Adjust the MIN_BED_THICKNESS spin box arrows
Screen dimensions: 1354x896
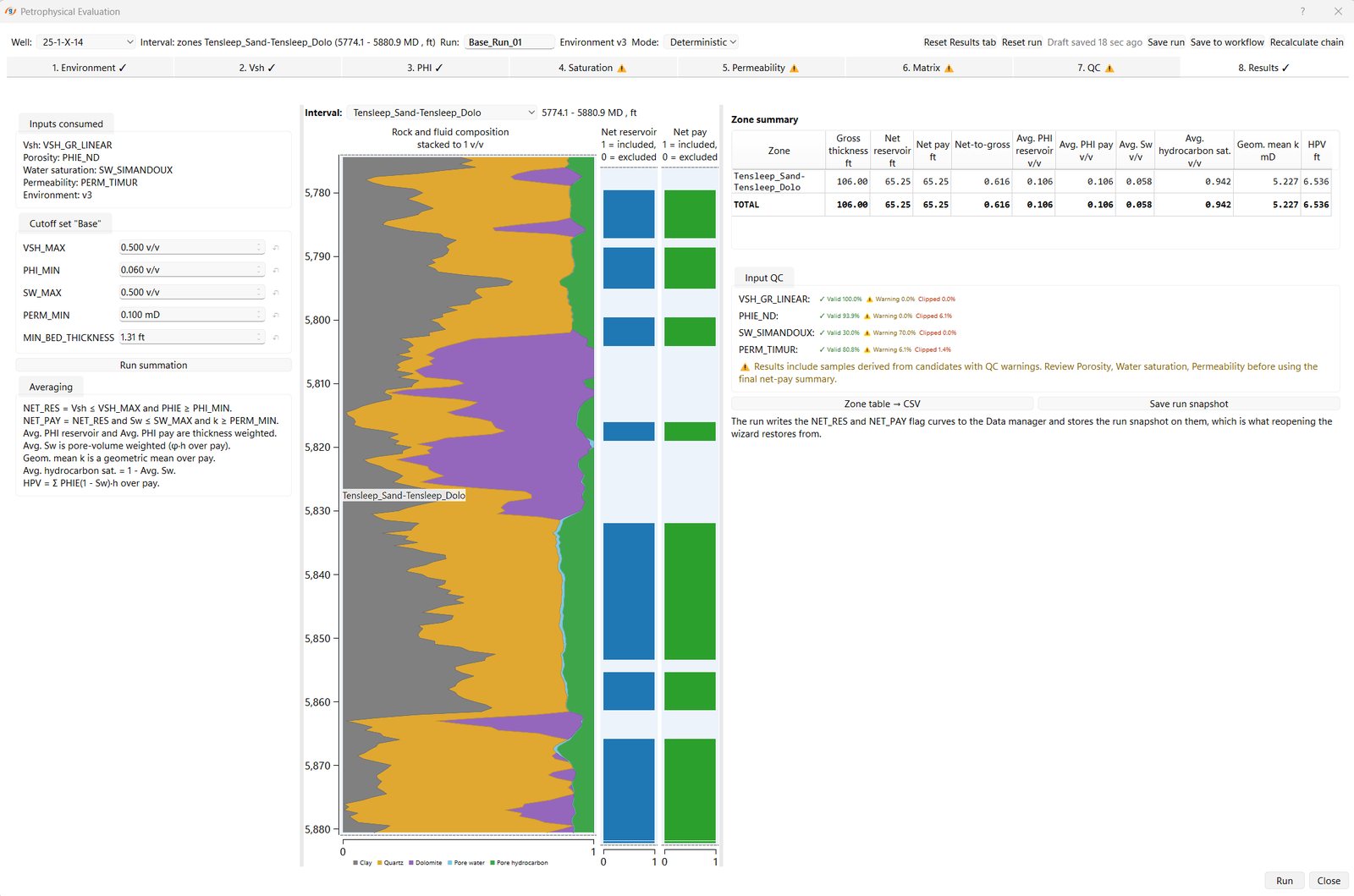coord(259,338)
